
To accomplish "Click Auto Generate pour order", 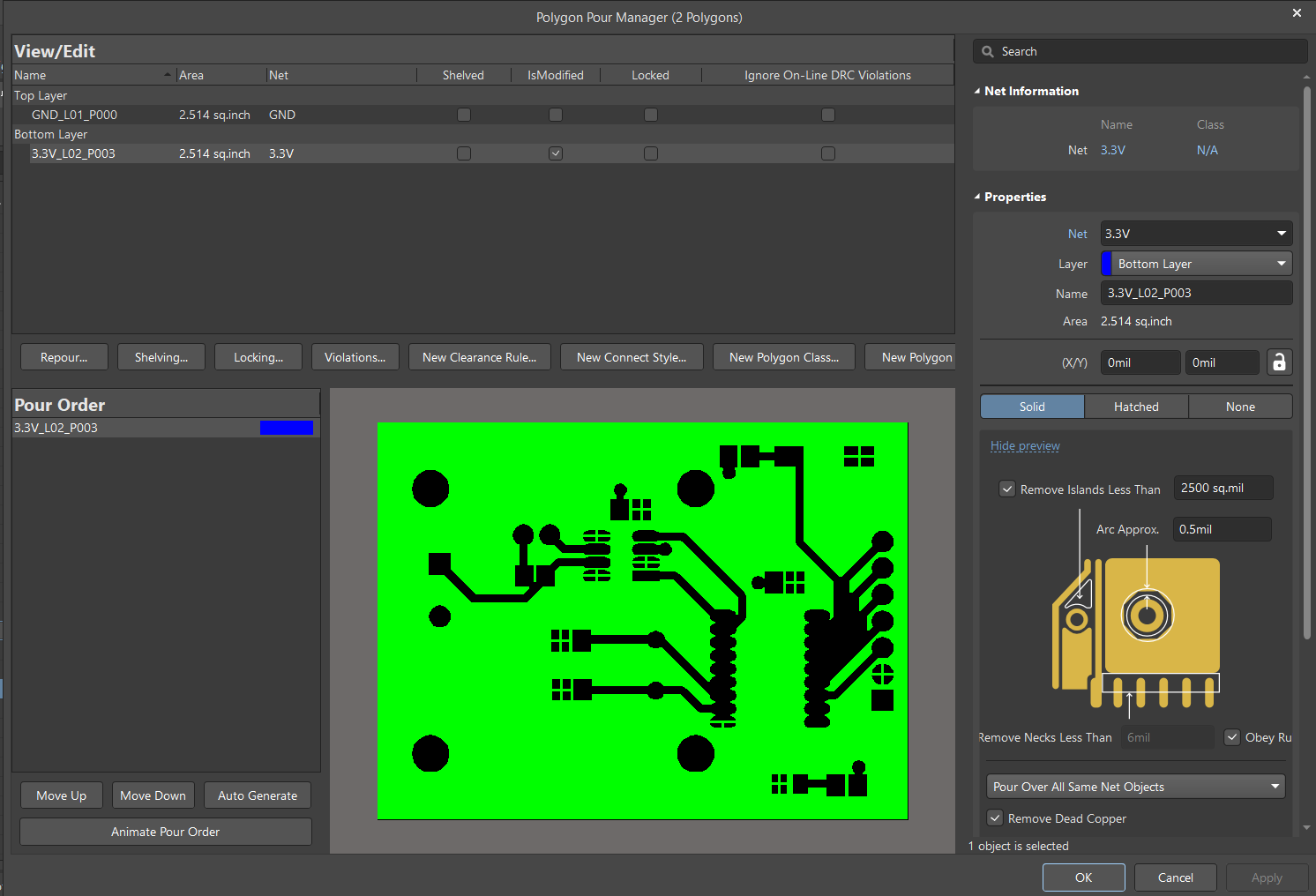I will pyautogui.click(x=258, y=795).
